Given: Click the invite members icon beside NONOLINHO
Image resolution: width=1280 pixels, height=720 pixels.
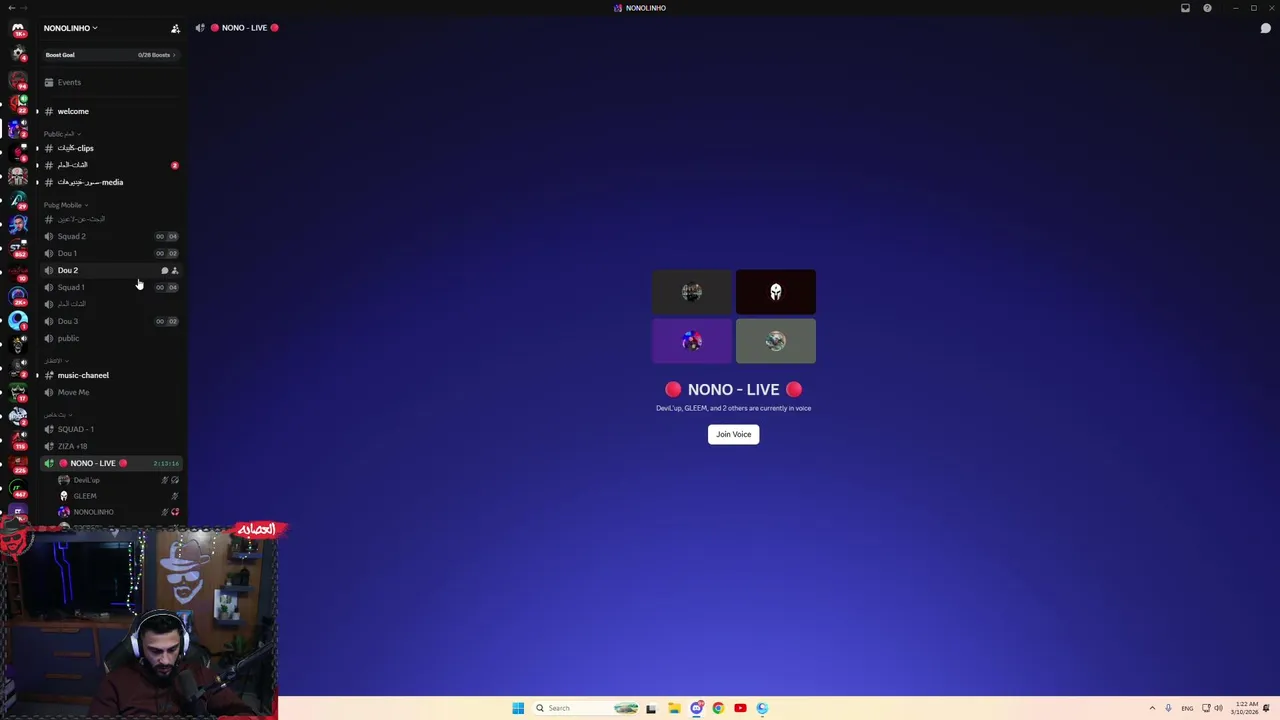Looking at the screenshot, I should tap(175, 28).
